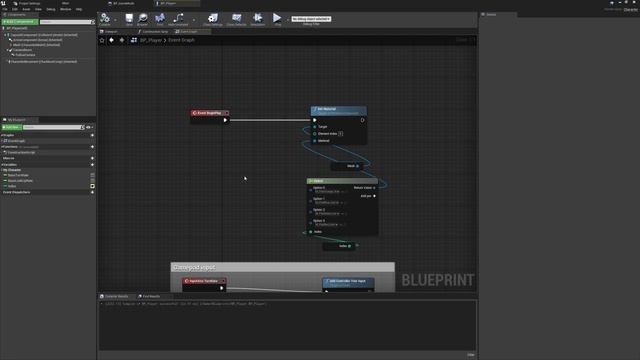The height and width of the screenshot is (360, 640).
Task: Click the Simulation toolbar icon
Action: click(x=258, y=19)
